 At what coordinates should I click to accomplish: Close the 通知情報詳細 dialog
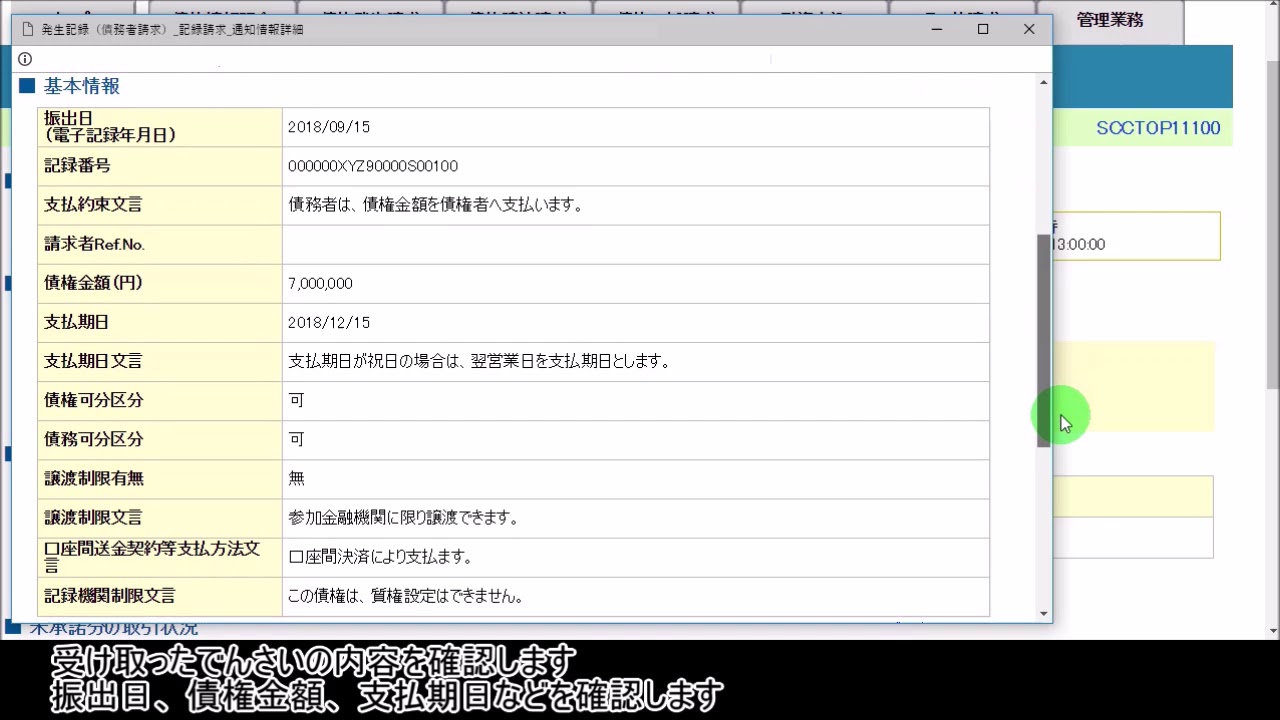[x=1028, y=29]
